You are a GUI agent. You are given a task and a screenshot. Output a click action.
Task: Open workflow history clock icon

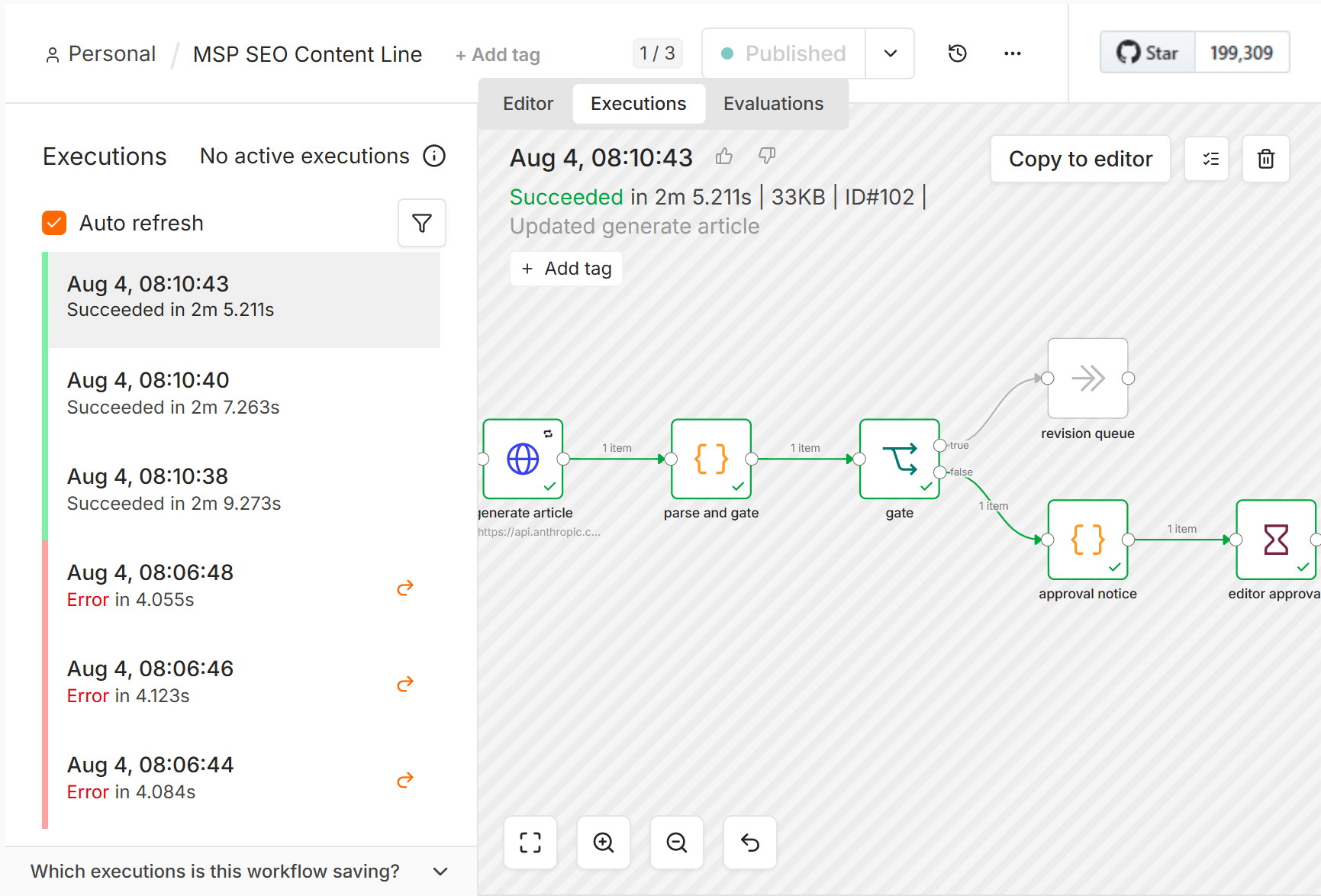958,53
